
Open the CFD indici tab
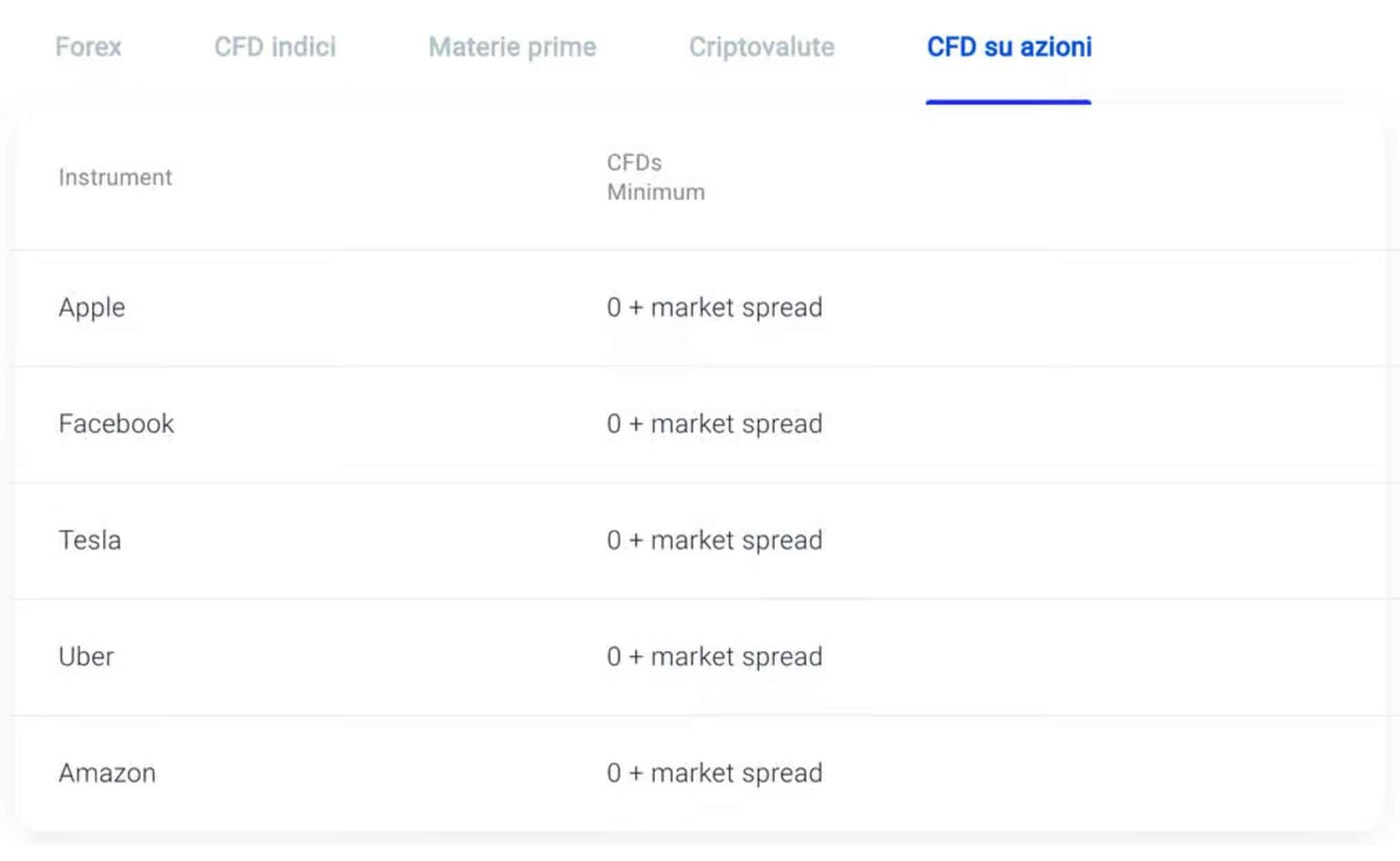[275, 47]
